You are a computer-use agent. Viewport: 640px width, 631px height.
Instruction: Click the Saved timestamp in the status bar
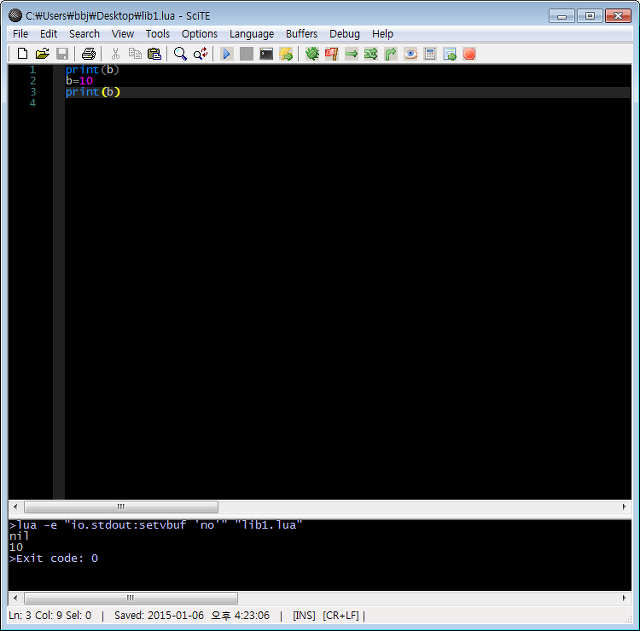tap(192, 615)
